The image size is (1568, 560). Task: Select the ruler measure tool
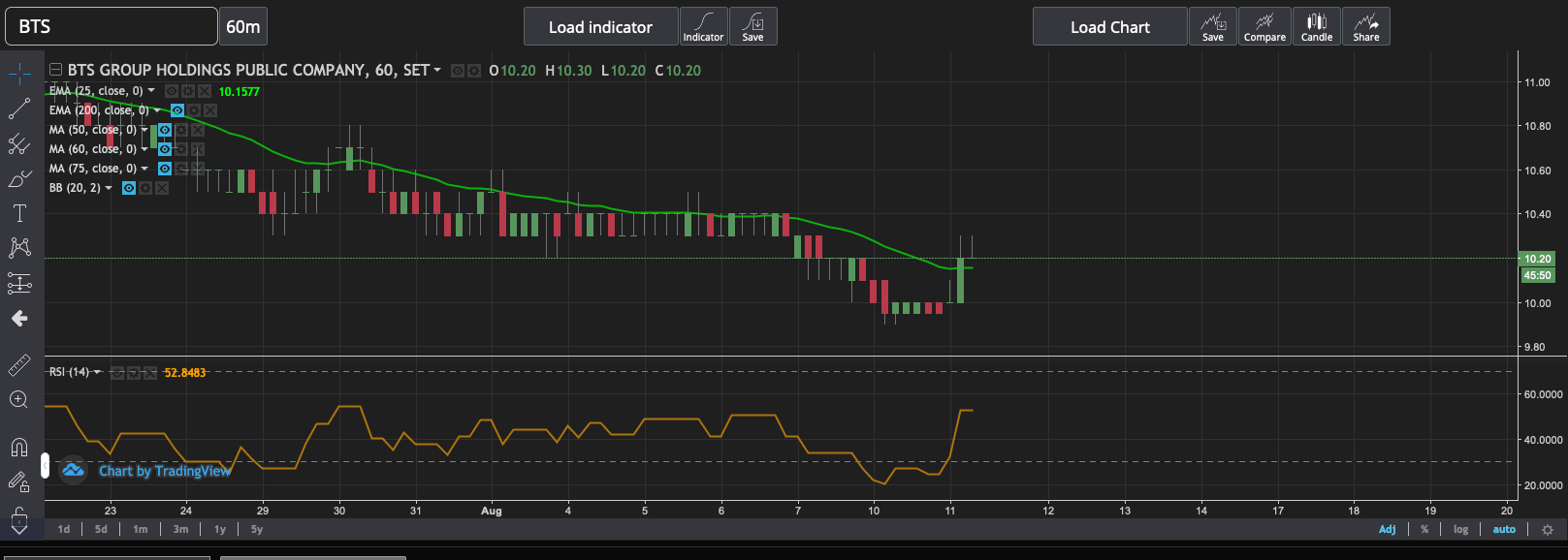click(x=19, y=364)
